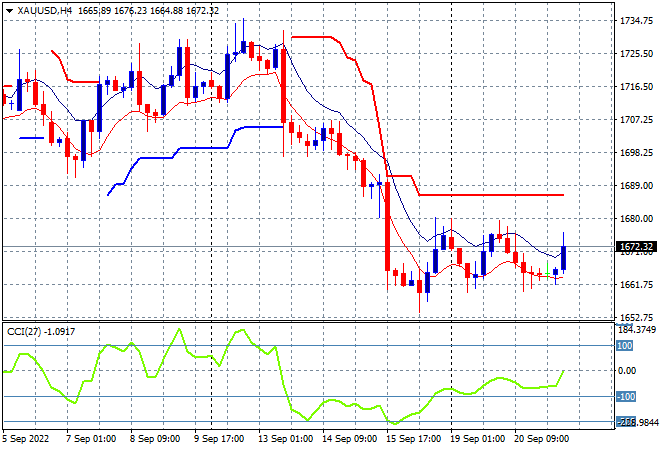Select the current price label 1672.32

(636, 247)
